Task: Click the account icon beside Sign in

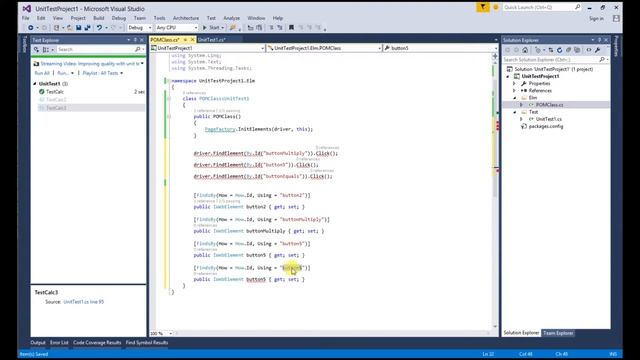Action: point(616,18)
